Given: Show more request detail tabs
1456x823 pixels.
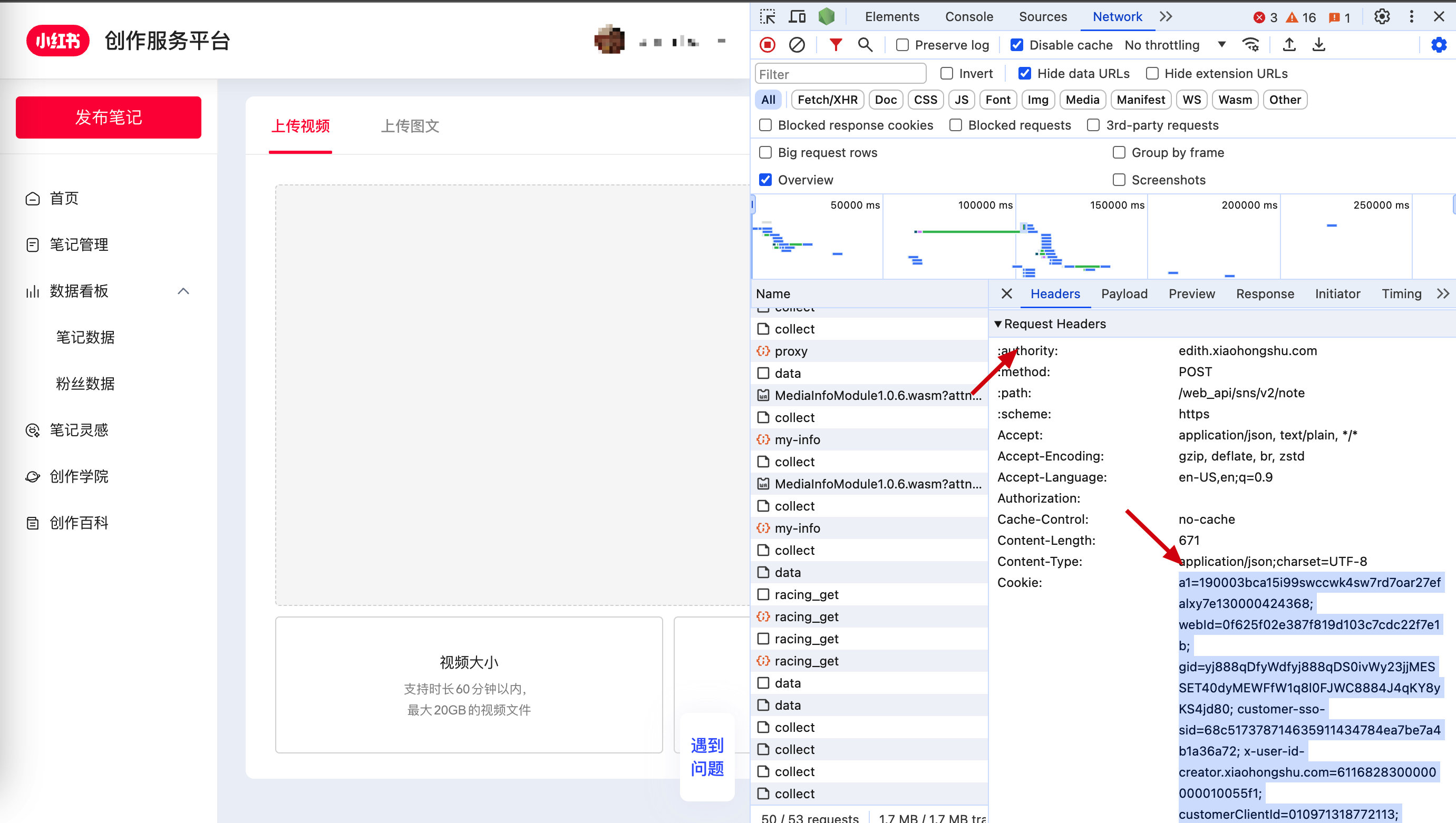Looking at the screenshot, I should 1443,293.
